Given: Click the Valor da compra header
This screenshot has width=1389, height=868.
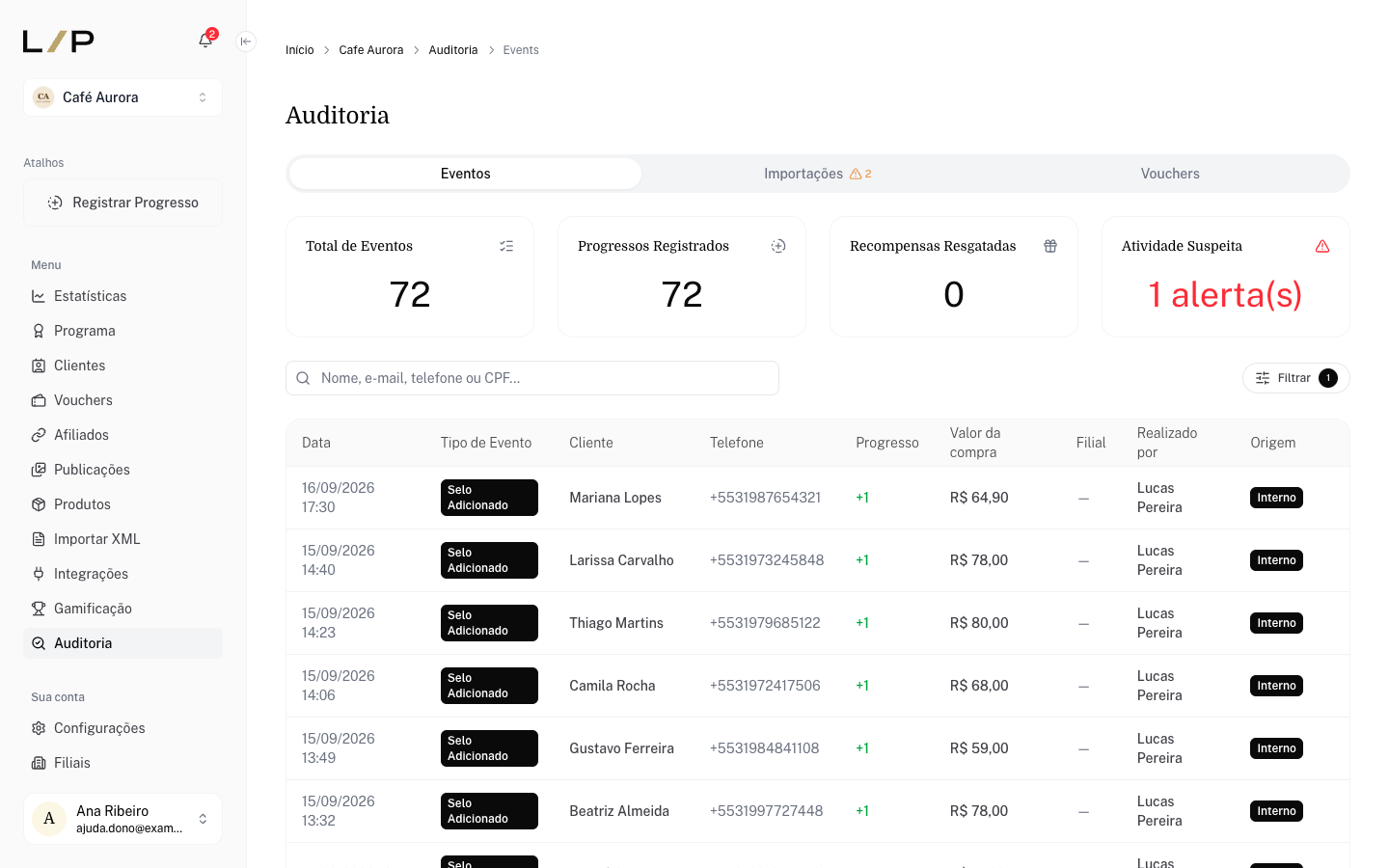Looking at the screenshot, I should (975, 443).
